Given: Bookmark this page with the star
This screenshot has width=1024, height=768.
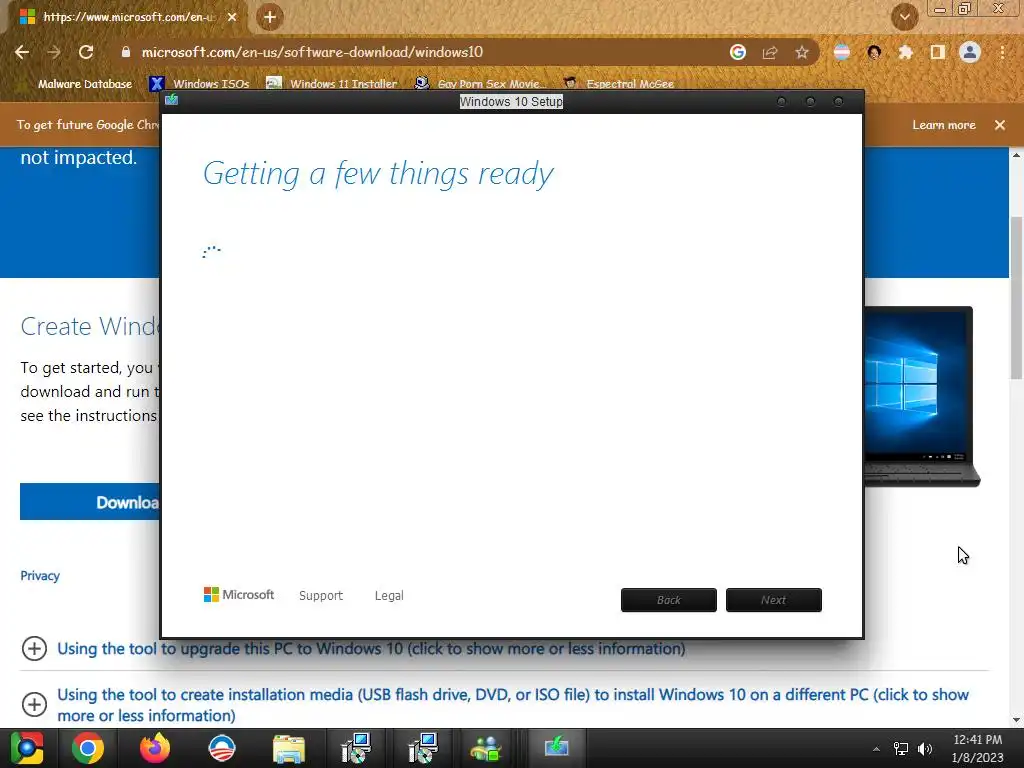Looking at the screenshot, I should pos(802,52).
